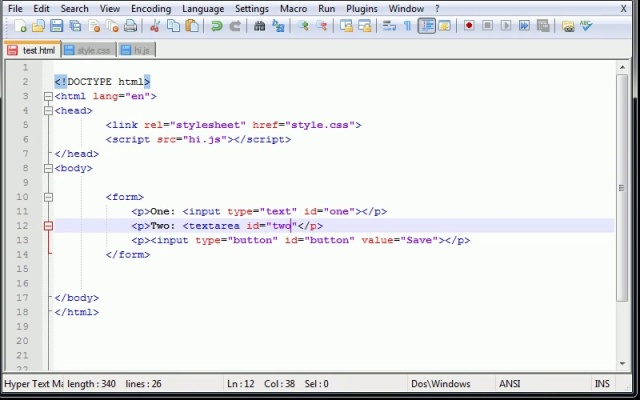This screenshot has width=640, height=400.
Task: Toggle show all characters pilcrow icon
Action: [x=407, y=26]
